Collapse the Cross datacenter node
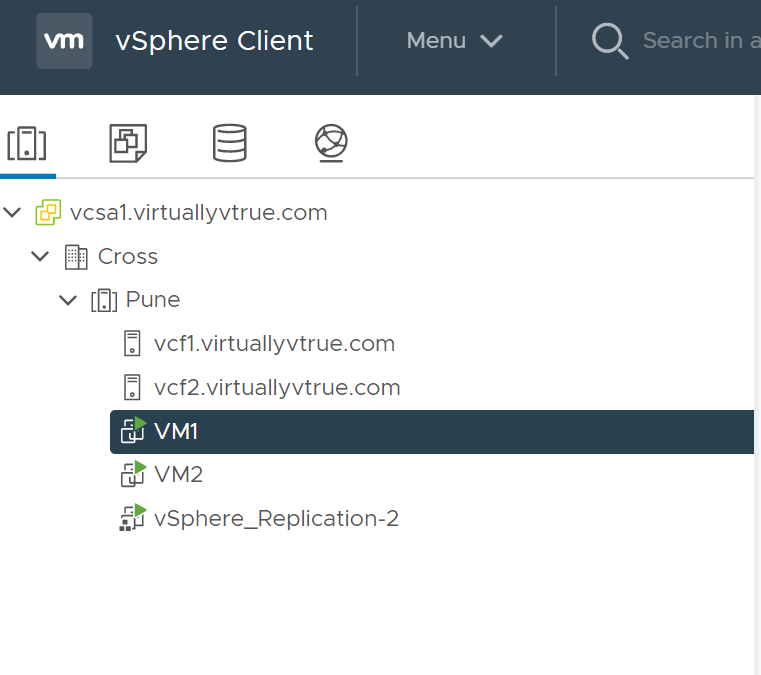The width and height of the screenshot is (761, 675). (40, 257)
